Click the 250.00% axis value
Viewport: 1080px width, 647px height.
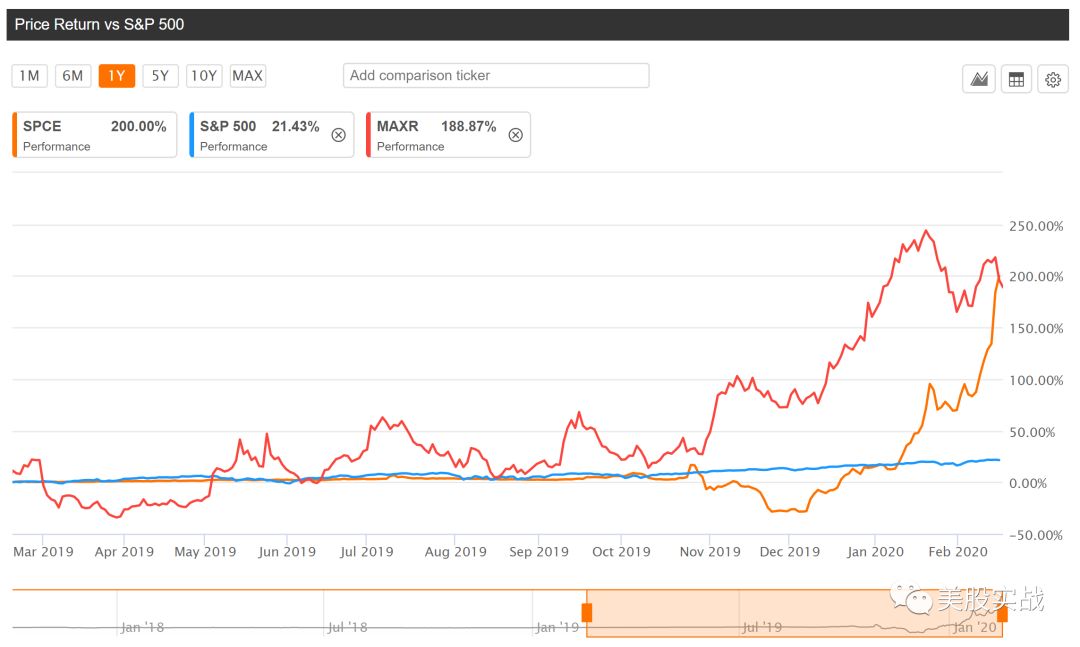pos(1036,226)
